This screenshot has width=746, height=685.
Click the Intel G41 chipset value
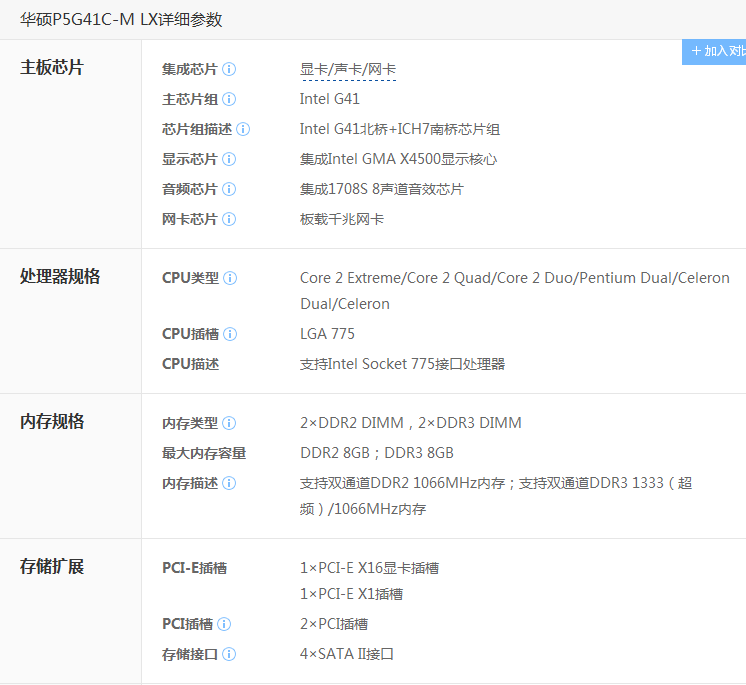click(330, 99)
